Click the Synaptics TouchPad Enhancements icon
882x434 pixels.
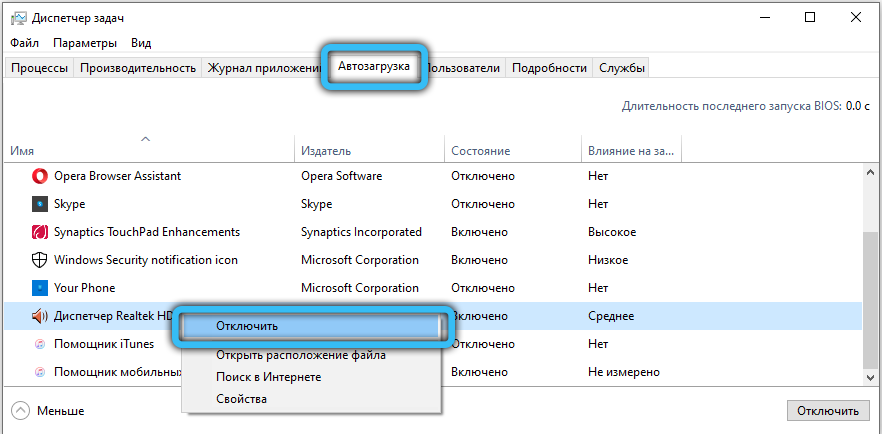39,232
